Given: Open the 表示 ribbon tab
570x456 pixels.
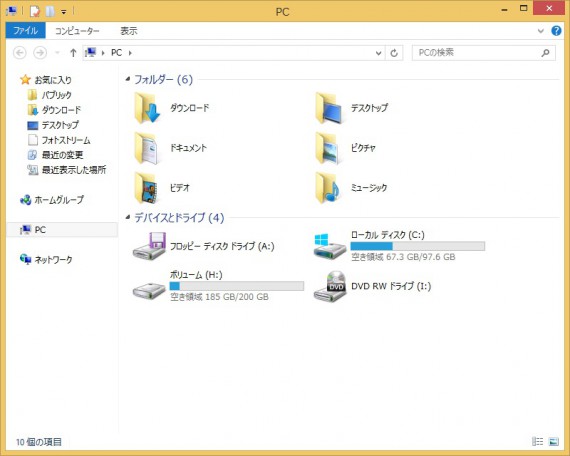Looking at the screenshot, I should [129, 31].
